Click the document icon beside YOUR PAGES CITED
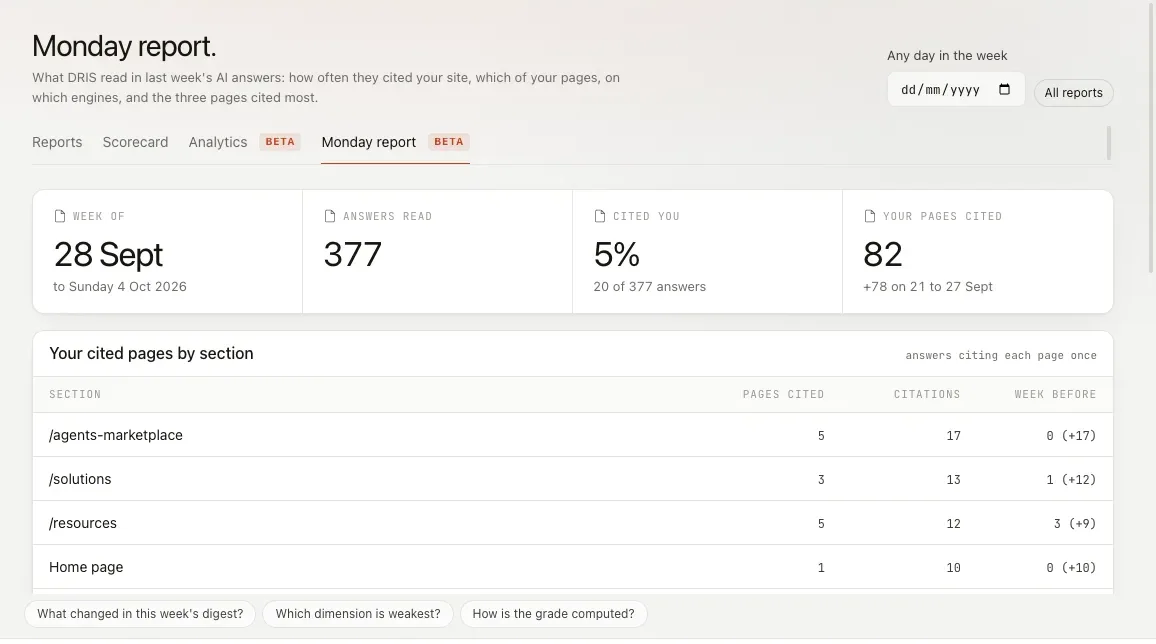 point(869,216)
